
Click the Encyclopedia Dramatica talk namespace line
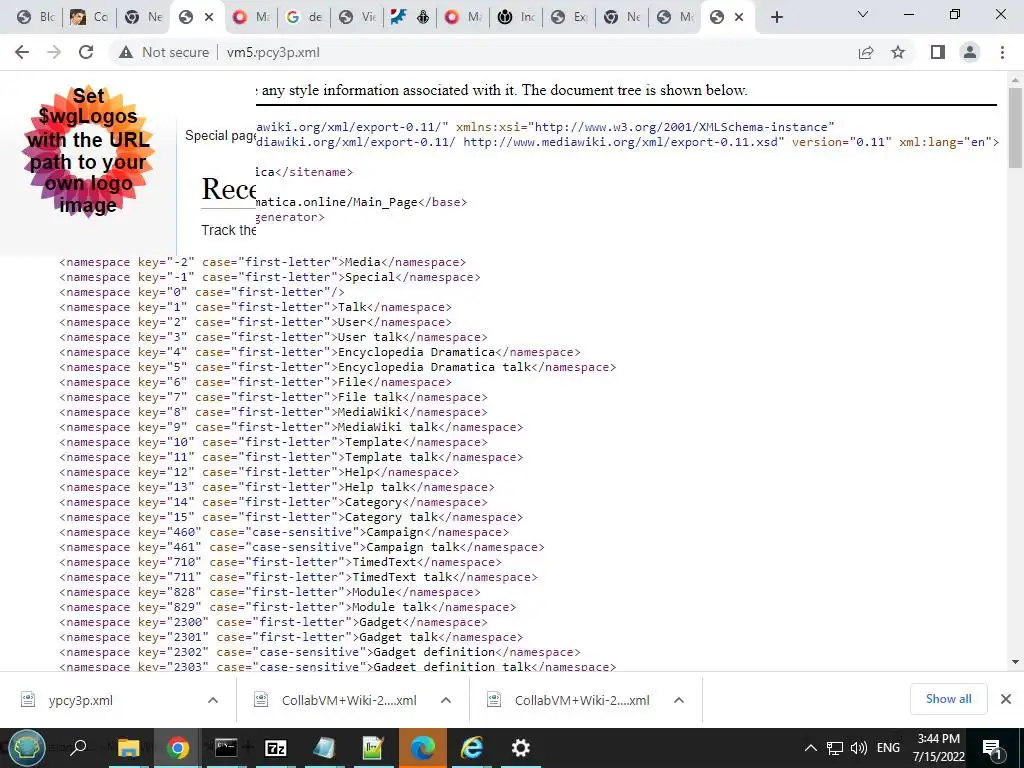(338, 367)
